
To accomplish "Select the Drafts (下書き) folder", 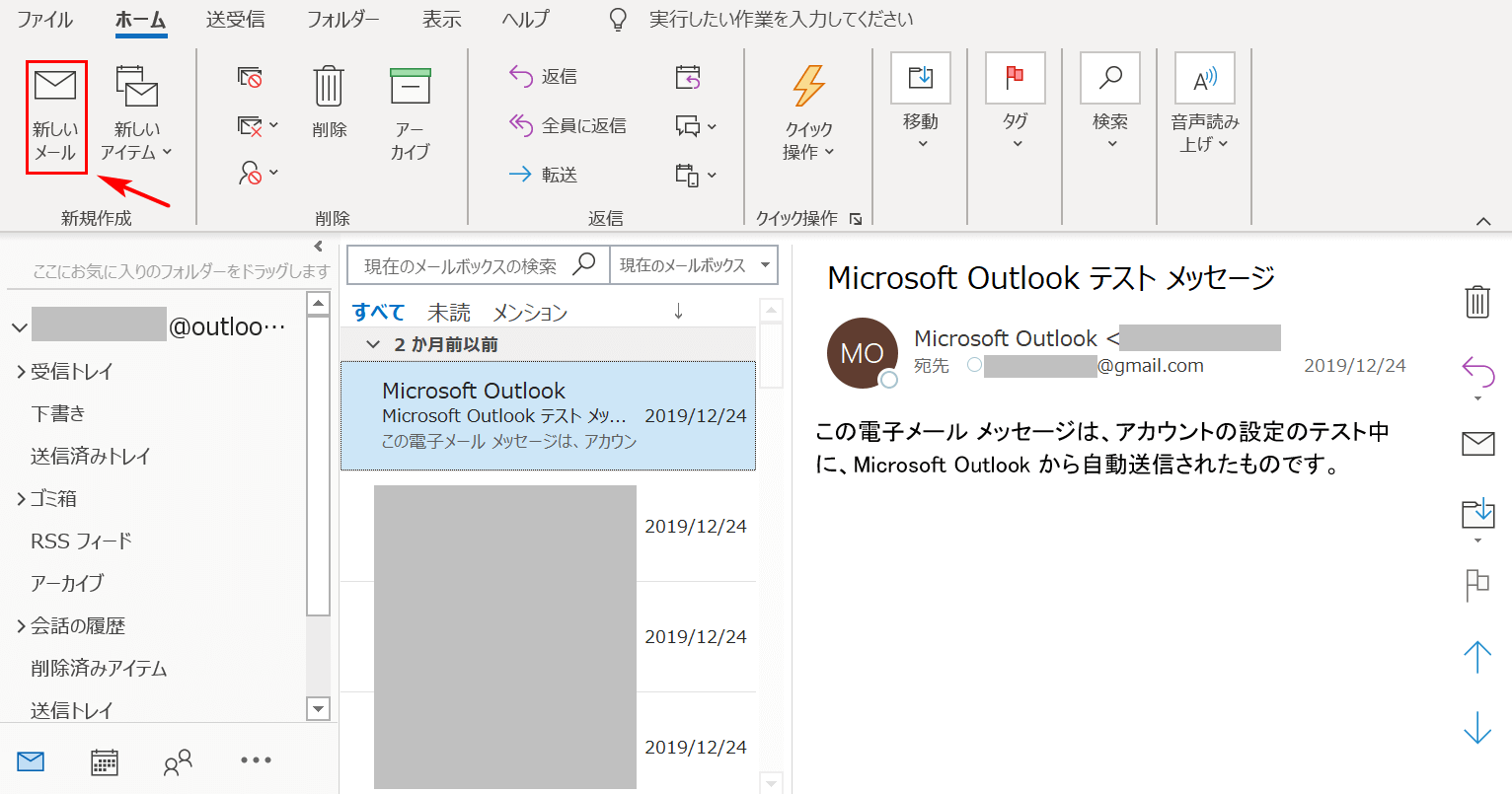I will coord(58,413).
